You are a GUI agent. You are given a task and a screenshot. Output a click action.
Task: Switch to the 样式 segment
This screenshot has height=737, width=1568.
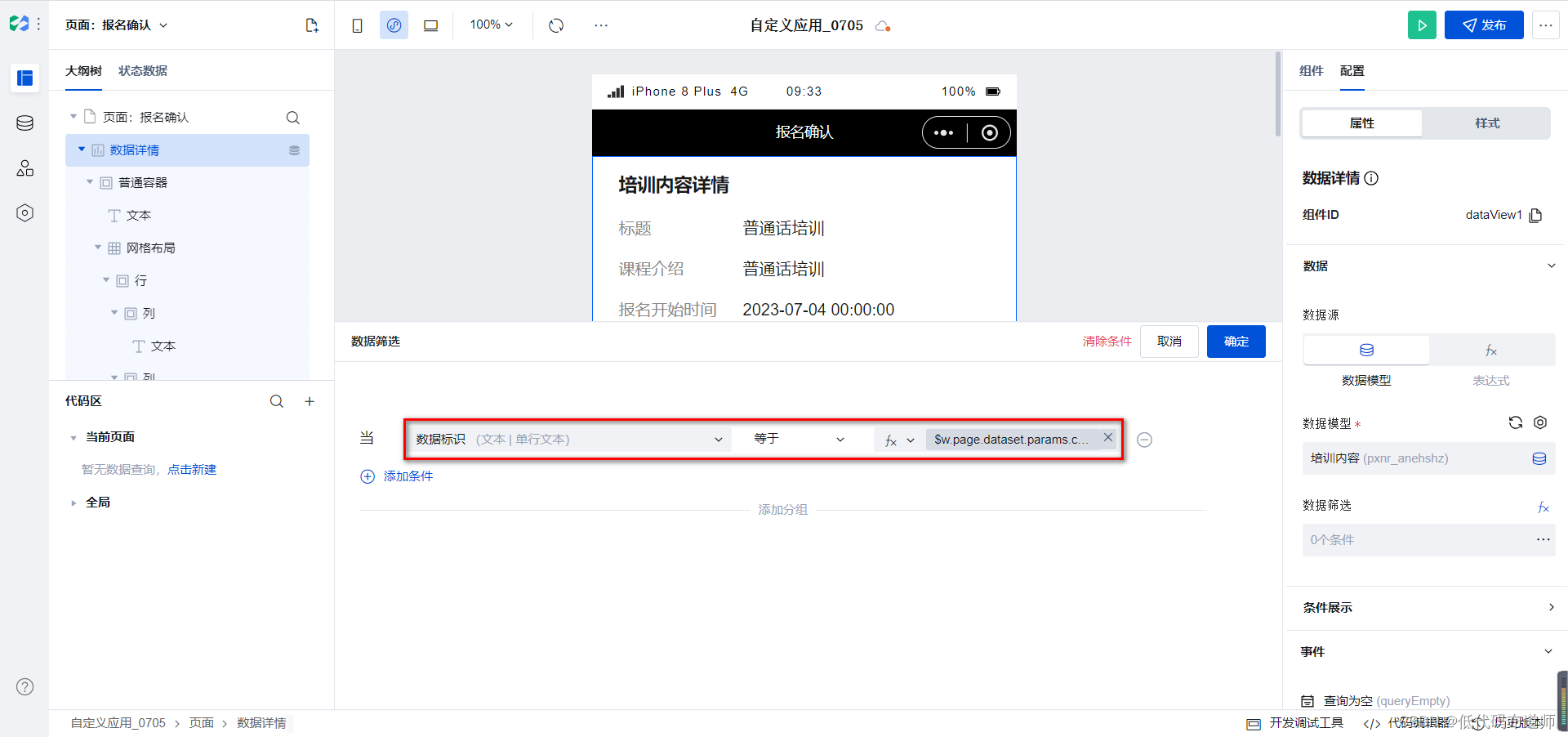point(1487,123)
